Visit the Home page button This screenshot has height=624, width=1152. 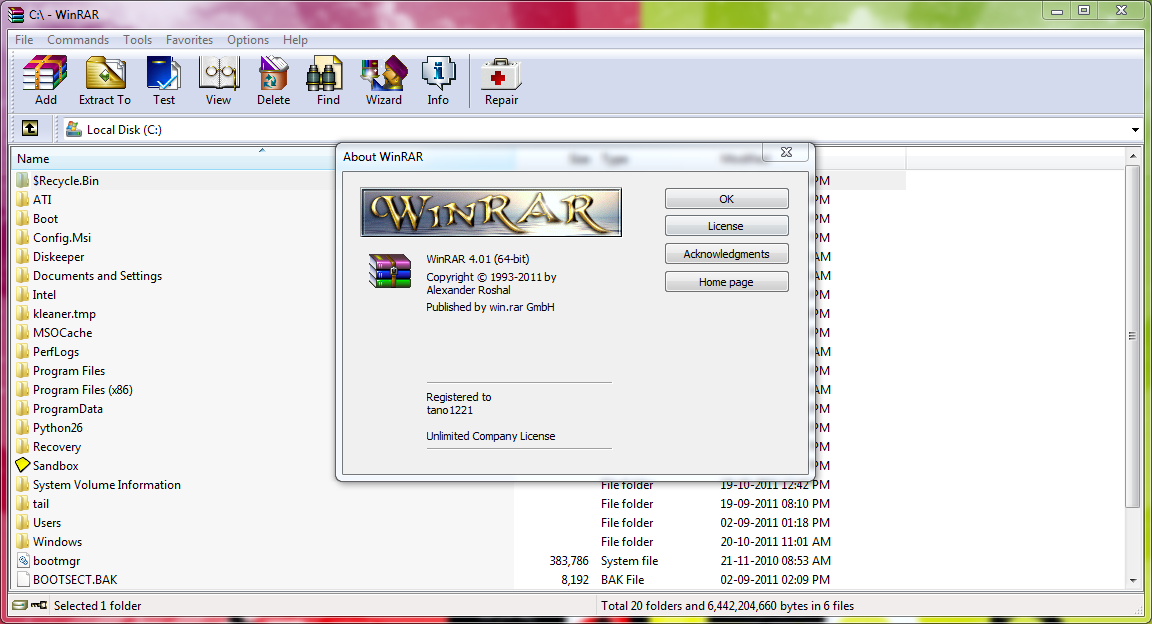727,281
